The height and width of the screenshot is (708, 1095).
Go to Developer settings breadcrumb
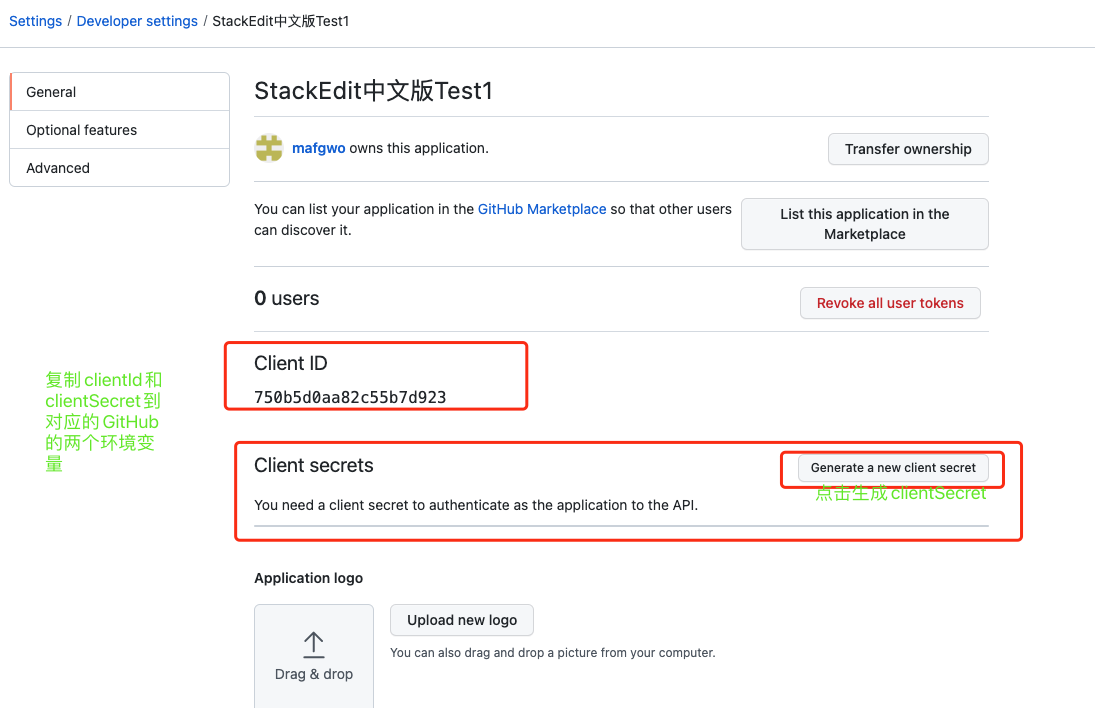(137, 21)
